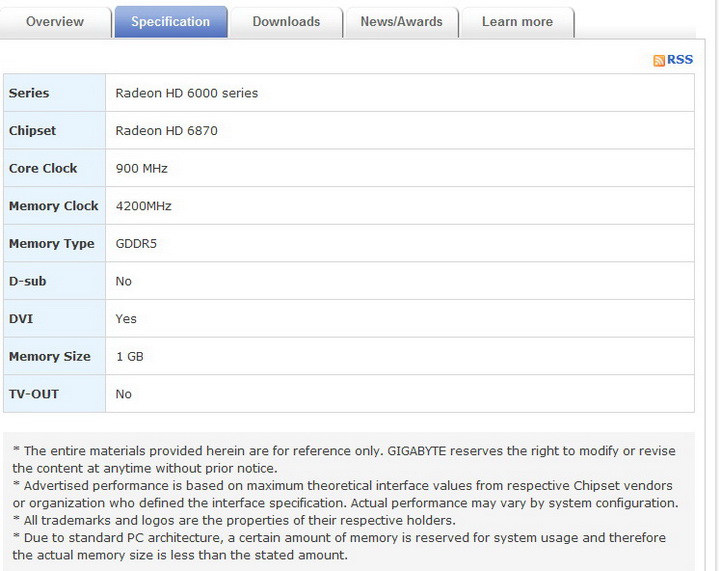Click the 'GDDR5' value
The image size is (720, 571).
coord(136,243)
